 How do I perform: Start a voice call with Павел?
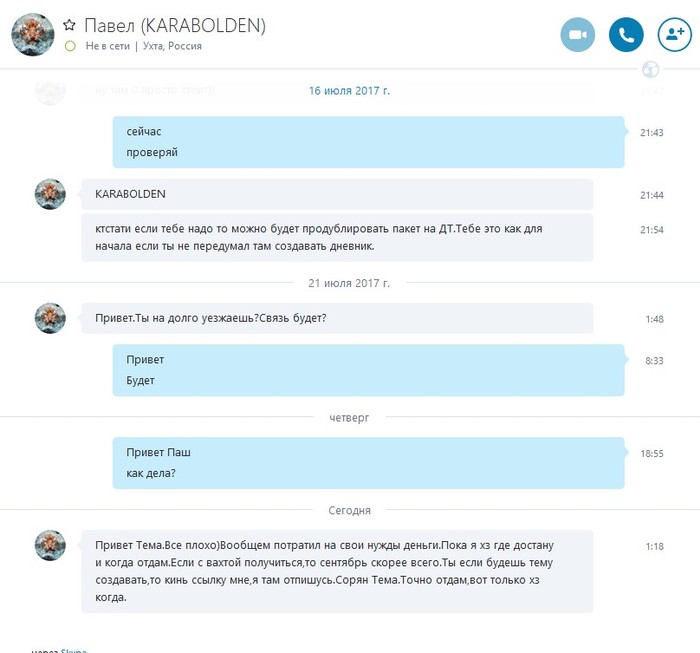626,35
